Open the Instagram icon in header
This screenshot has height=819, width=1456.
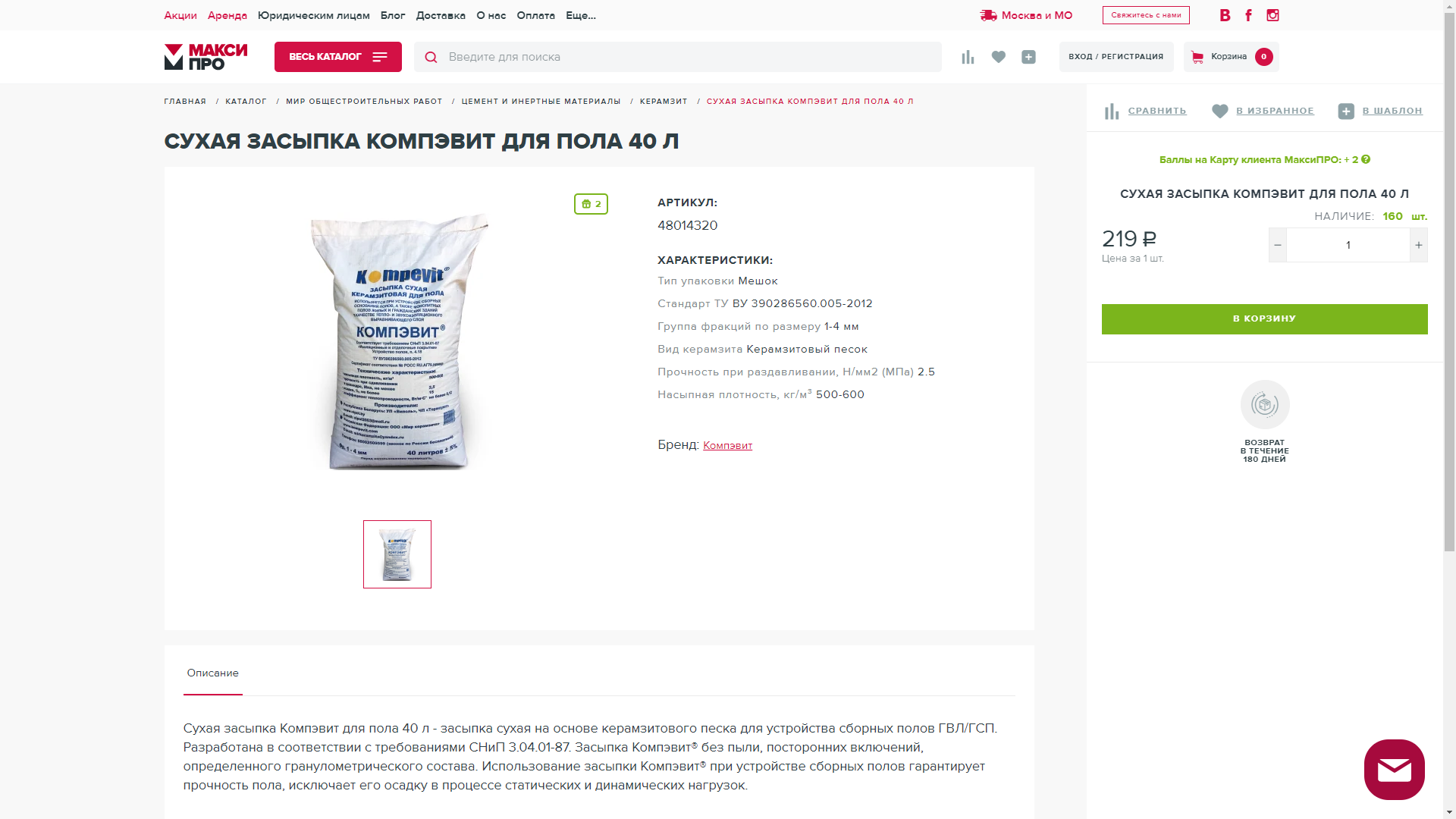pyautogui.click(x=1272, y=15)
